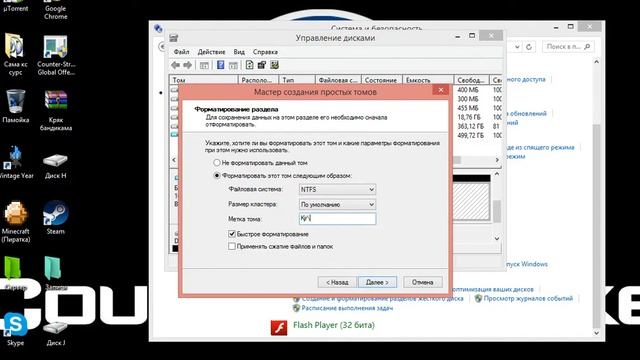Click the Состояние column header

click(x=382, y=80)
